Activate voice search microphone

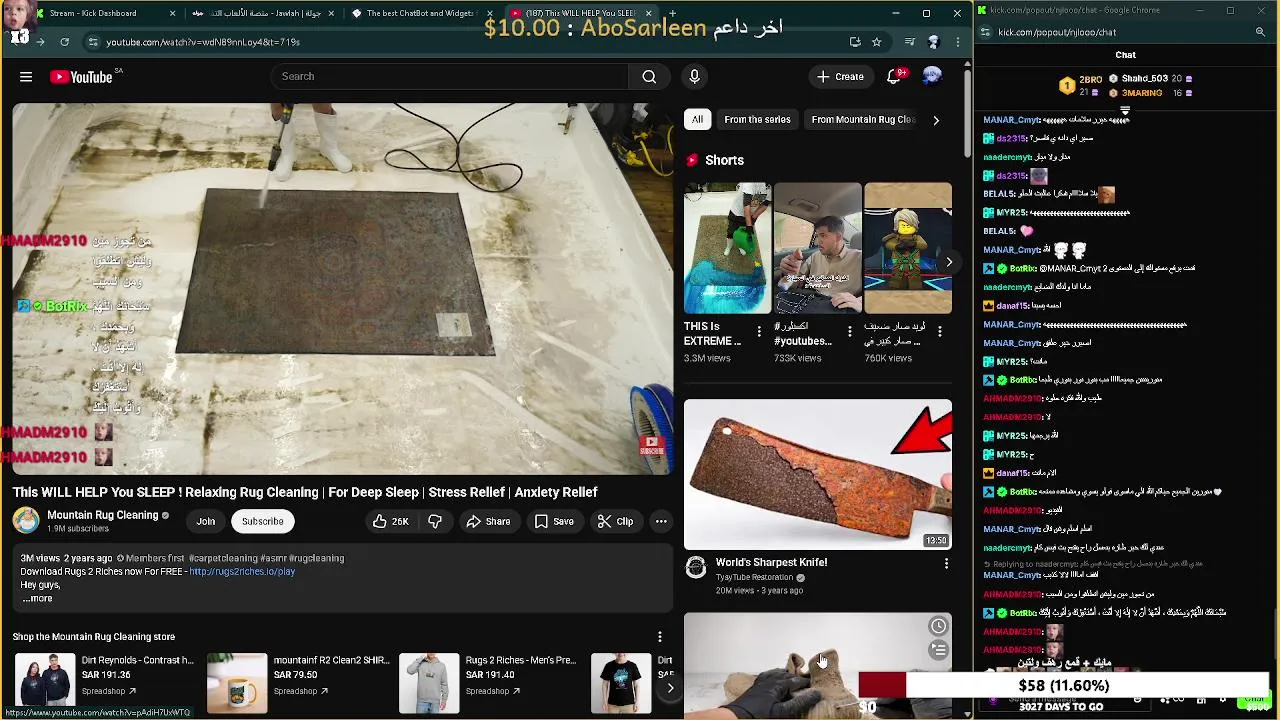[x=694, y=76]
